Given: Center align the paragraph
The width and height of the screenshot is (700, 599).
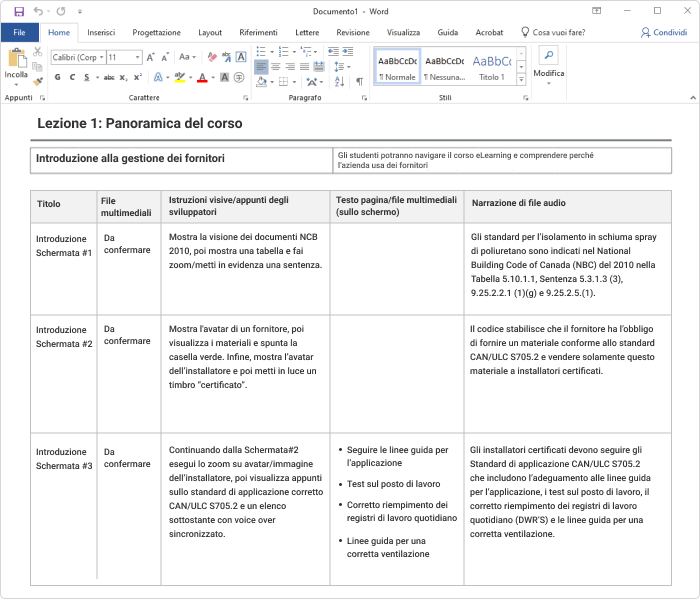Looking at the screenshot, I should [276, 67].
